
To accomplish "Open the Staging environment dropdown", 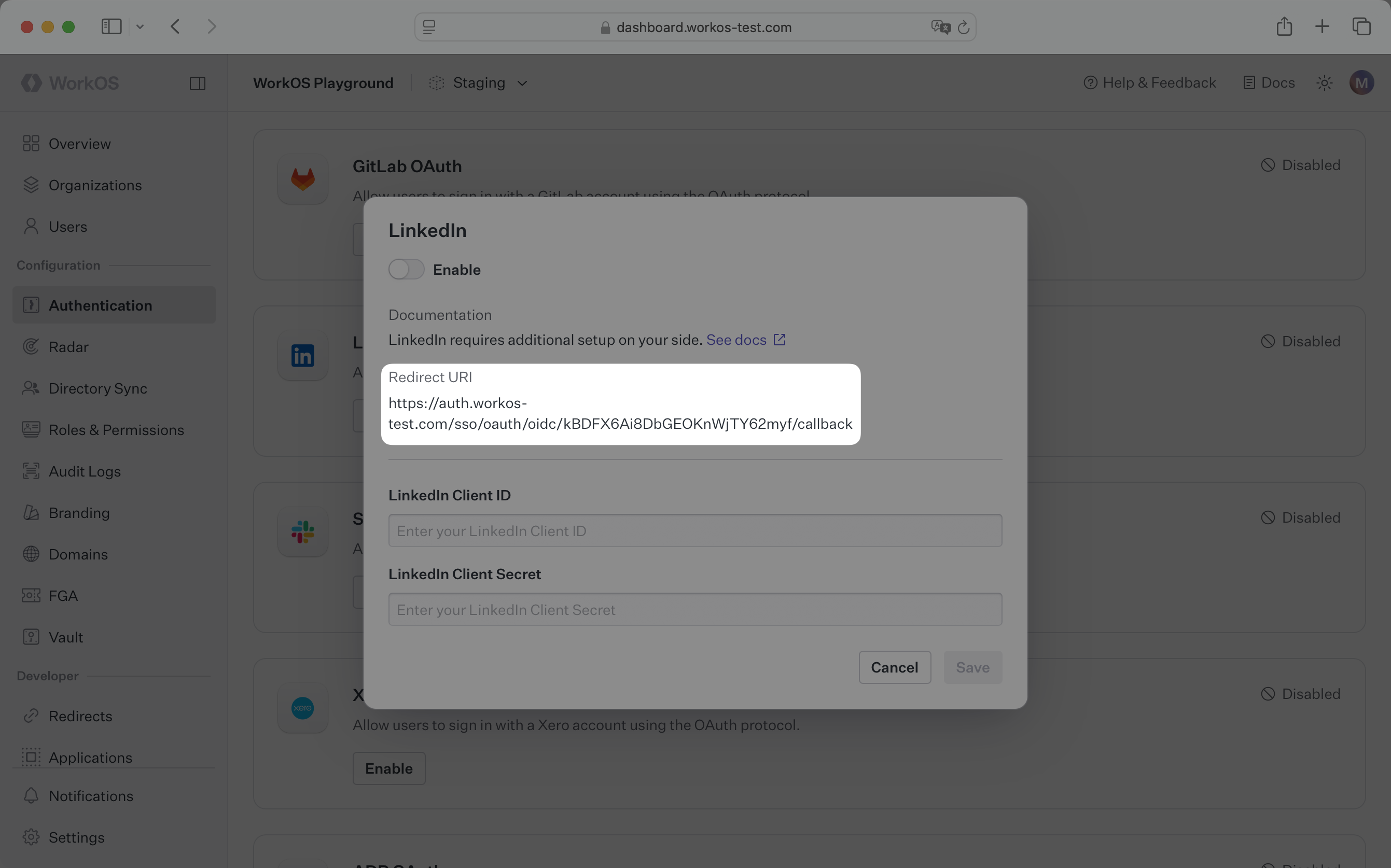I will pos(478,82).
